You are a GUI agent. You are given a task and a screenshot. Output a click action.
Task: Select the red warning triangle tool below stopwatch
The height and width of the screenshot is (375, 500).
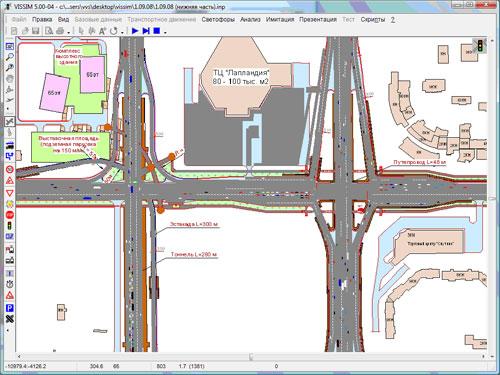10,295
